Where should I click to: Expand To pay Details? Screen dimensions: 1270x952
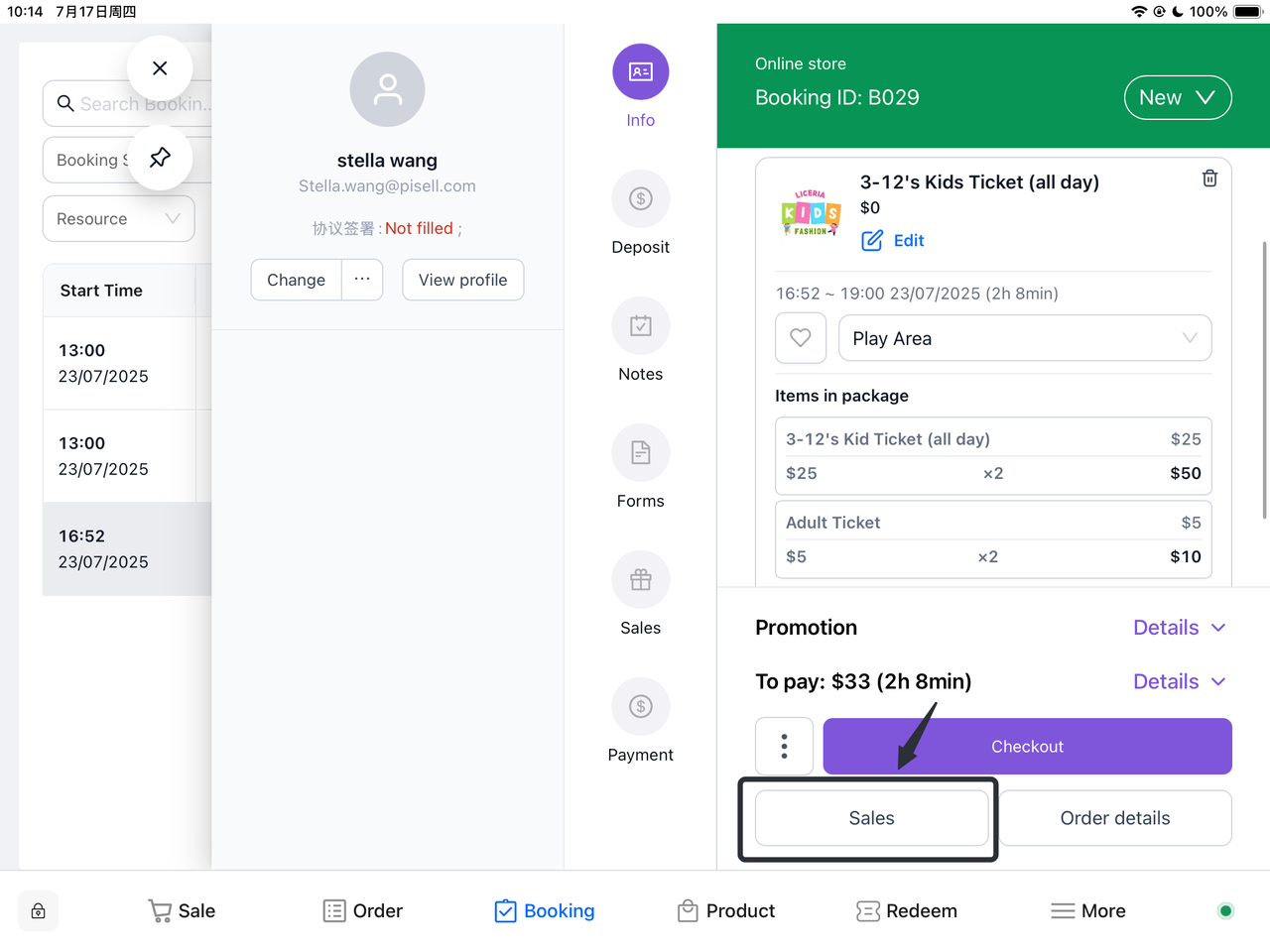point(1179,682)
